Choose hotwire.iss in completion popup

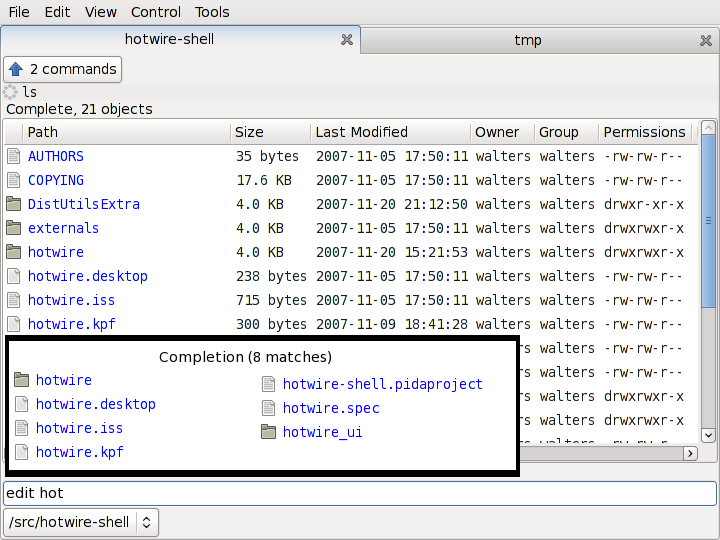tap(79, 428)
